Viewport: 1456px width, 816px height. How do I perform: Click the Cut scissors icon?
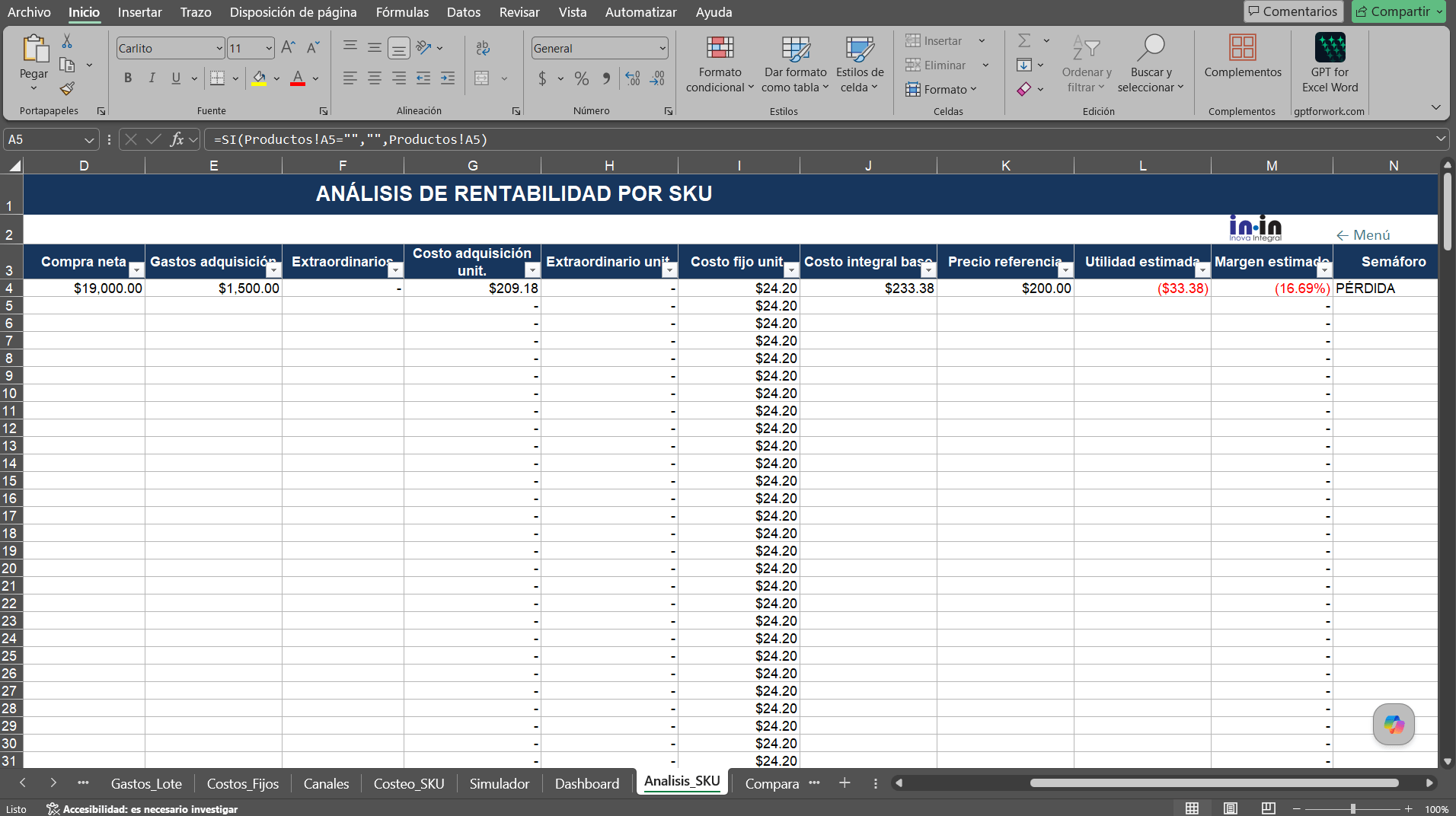tap(67, 41)
